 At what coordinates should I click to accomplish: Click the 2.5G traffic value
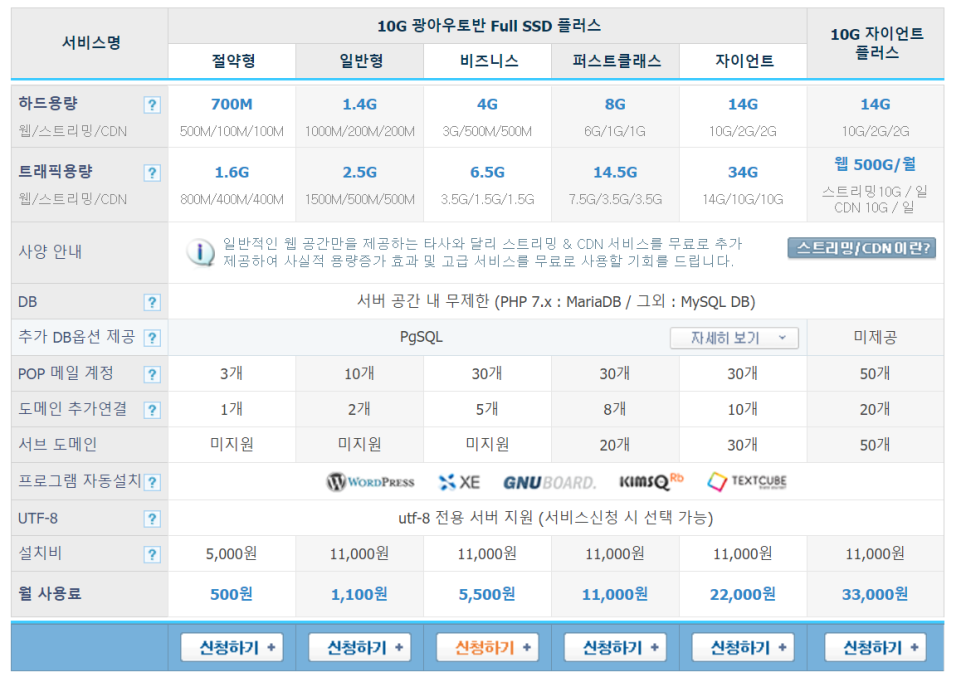point(360,173)
